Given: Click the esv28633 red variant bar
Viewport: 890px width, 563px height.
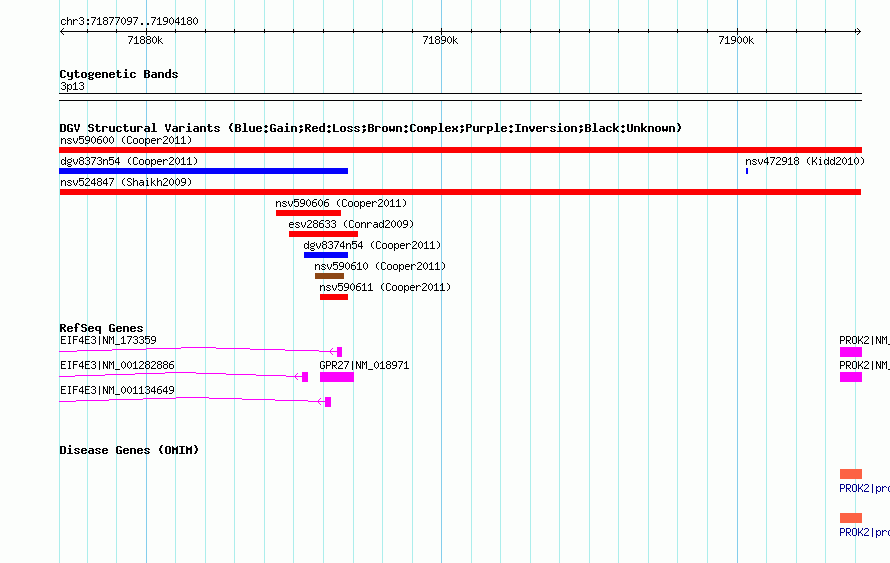Looking at the screenshot, I should [323, 234].
